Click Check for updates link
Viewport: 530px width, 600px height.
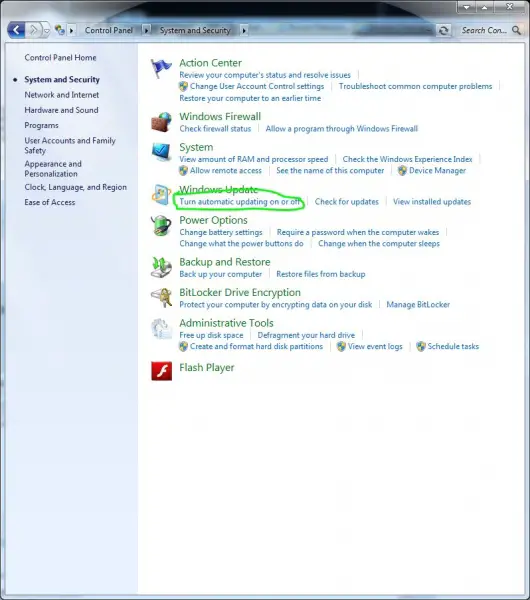pyautogui.click(x=347, y=202)
